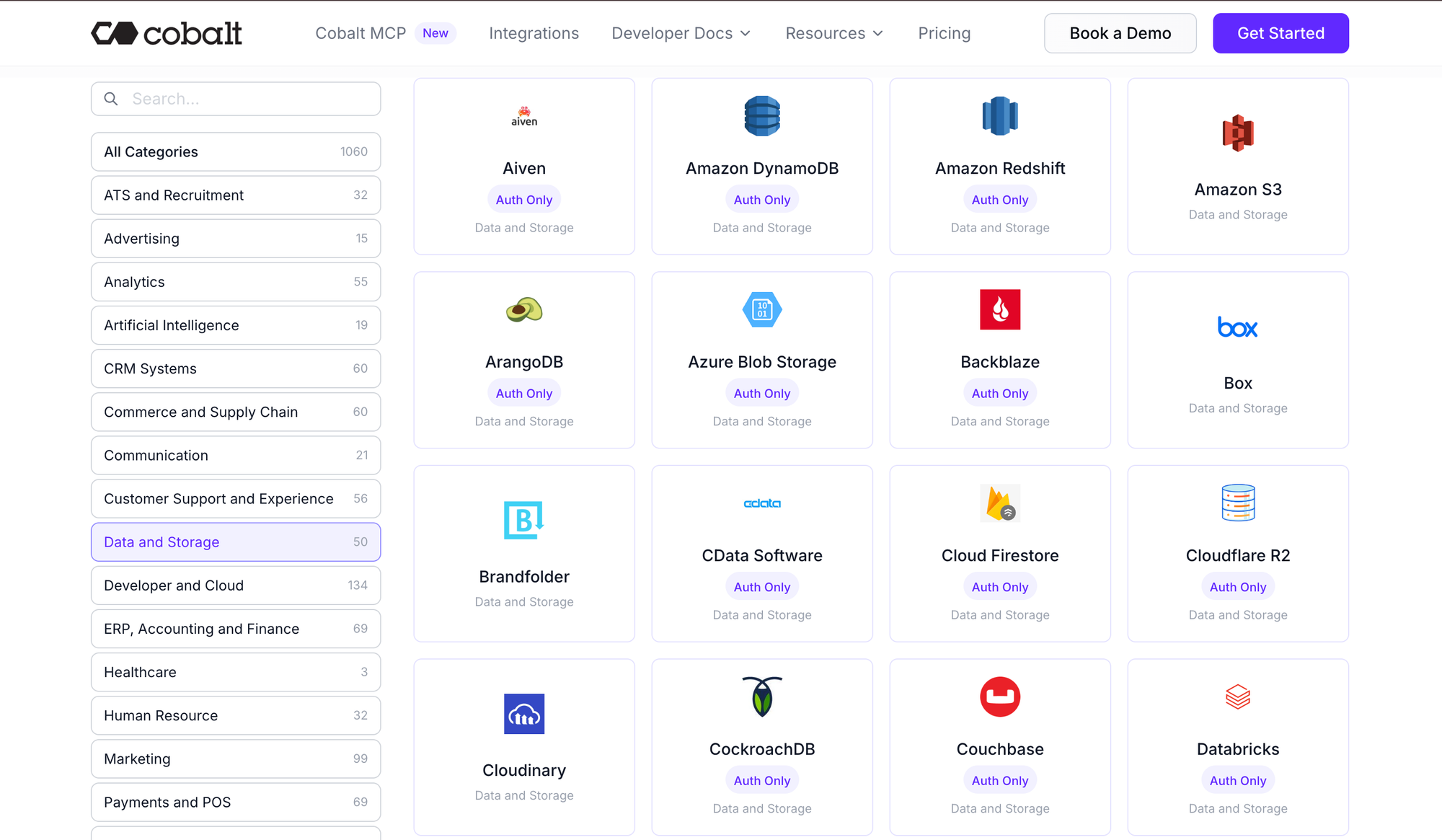Image resolution: width=1442 pixels, height=840 pixels.
Task: Open the Amazon Redshift title link
Action: (x=1000, y=168)
